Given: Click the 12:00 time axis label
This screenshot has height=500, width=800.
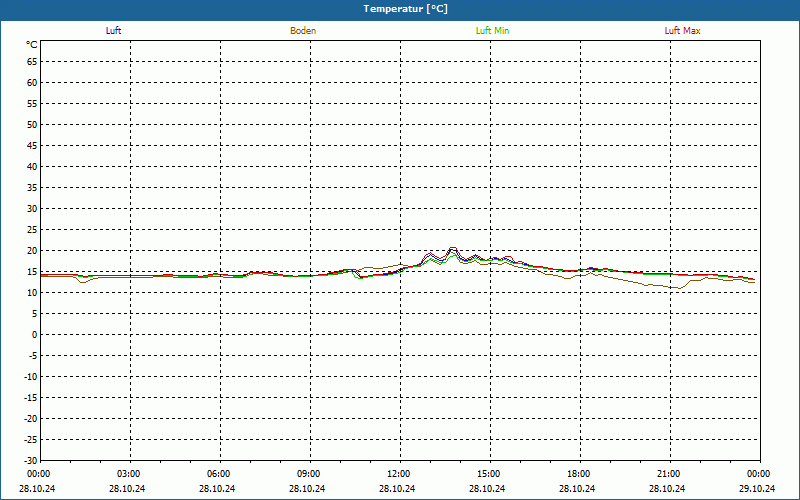Looking at the screenshot, I should coord(398,474).
